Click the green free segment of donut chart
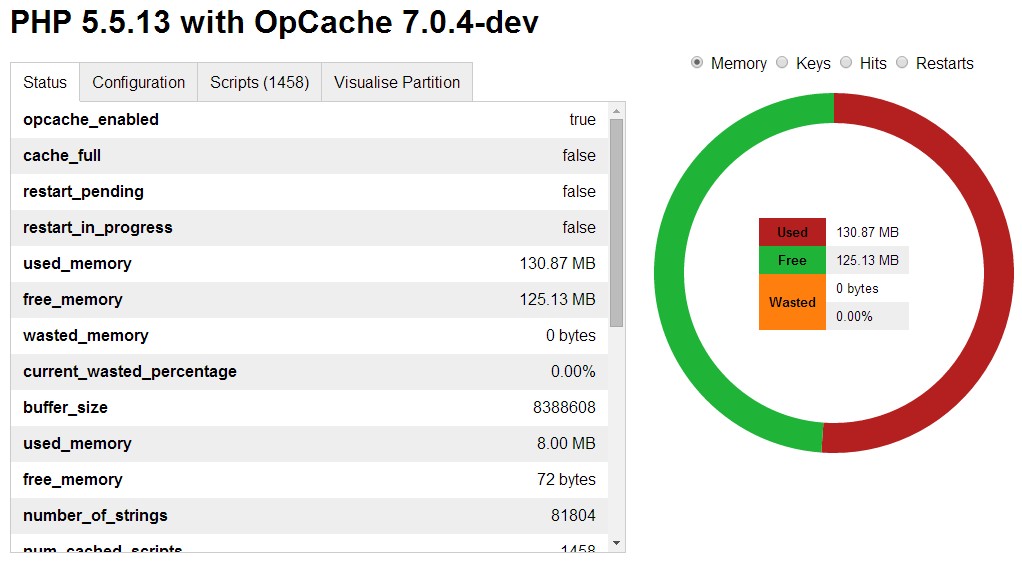The image size is (1022, 569). click(670, 272)
